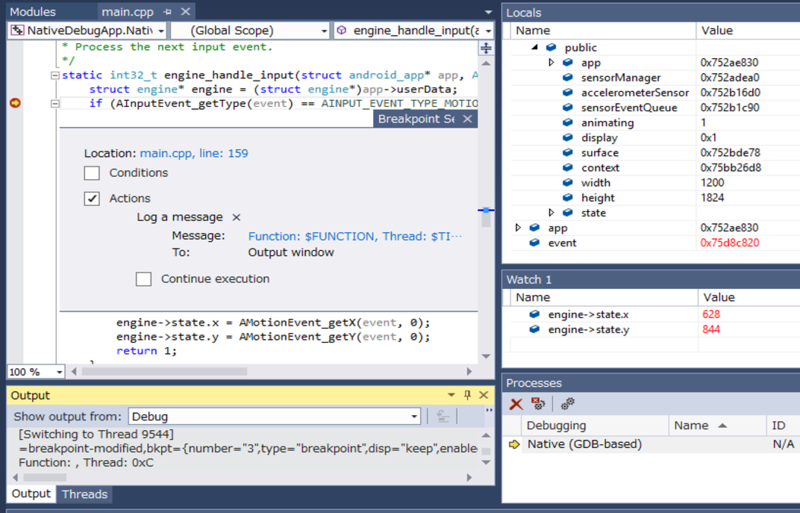The width and height of the screenshot is (800, 513).
Task: Uncheck the Actions checkbox
Action: (x=92, y=199)
